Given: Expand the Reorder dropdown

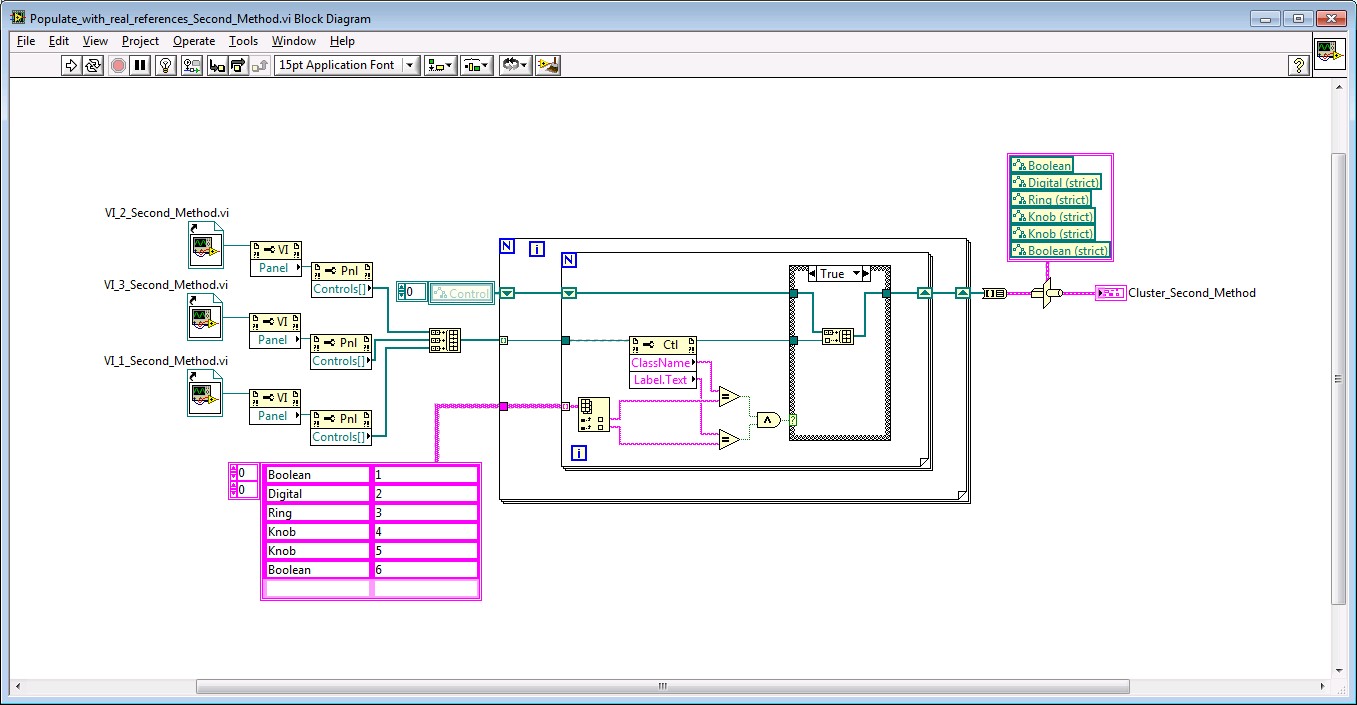Looking at the screenshot, I should [x=514, y=65].
